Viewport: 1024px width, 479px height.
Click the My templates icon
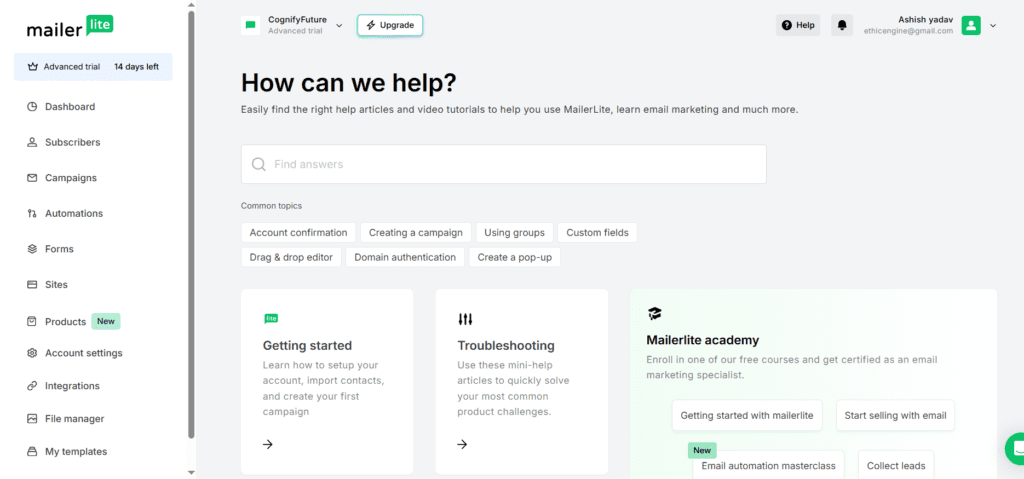(x=32, y=452)
